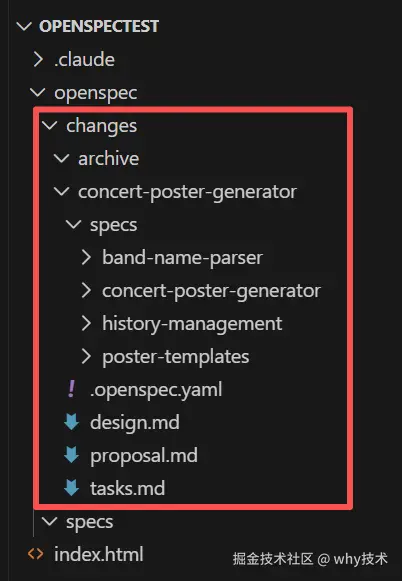Screen dimensions: 402x581
Task: Open index.html in the editor
Action: click(x=99, y=554)
